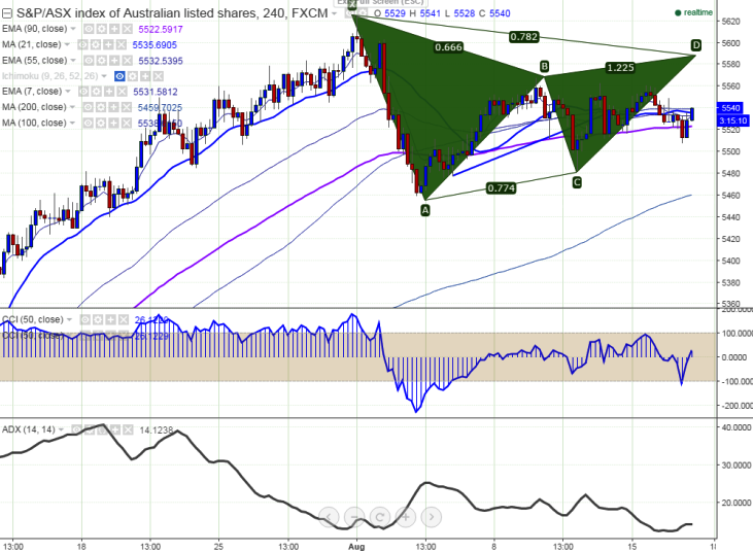Image resolution: width=753 pixels, height=551 pixels.
Task: Hide the MA (200, close) line
Action: (x=88, y=108)
